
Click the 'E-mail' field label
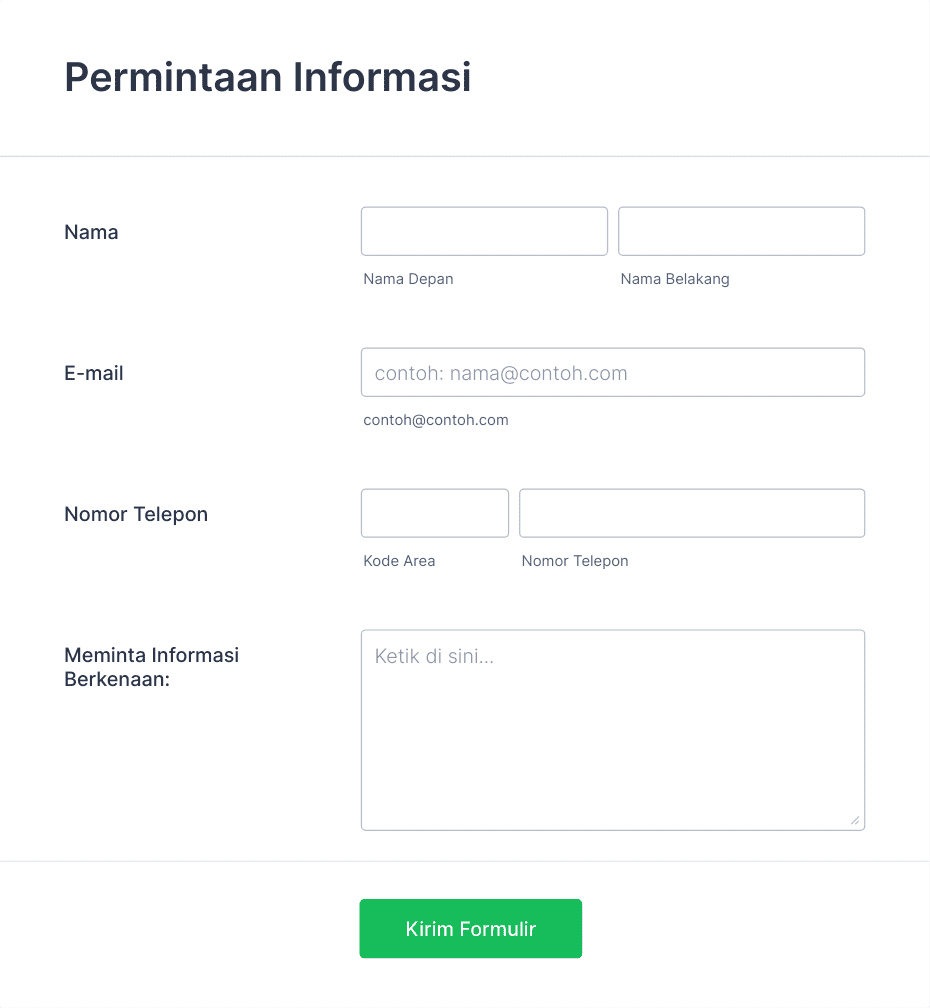click(x=94, y=373)
